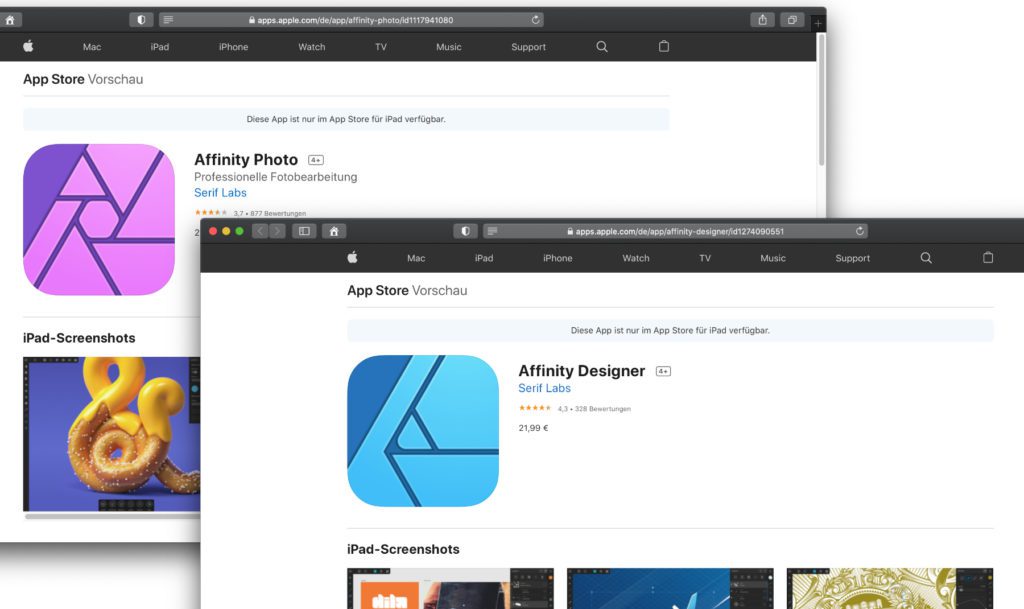This screenshot has width=1024, height=609.
Task: Switch to the Music section of the site
Action: 772,257
